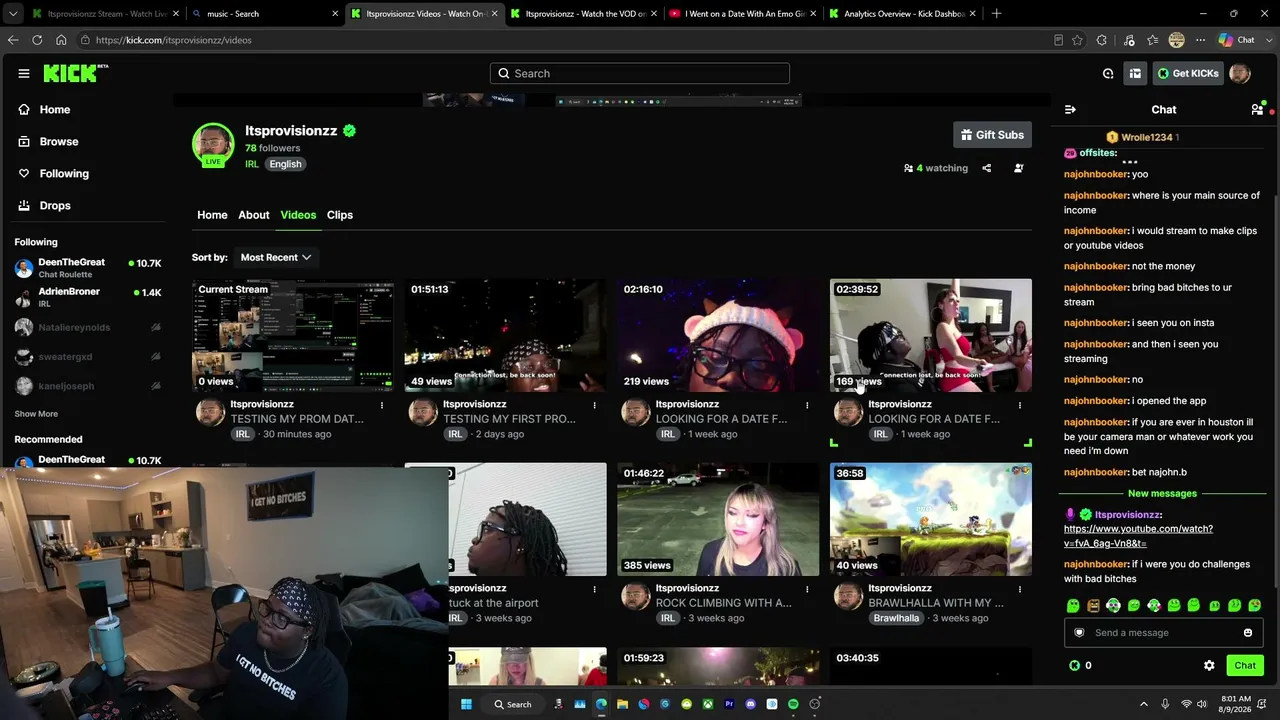Open options menu for TESTING MY PROM DAT video
Viewport: 1280px width, 720px height.
(x=382, y=405)
